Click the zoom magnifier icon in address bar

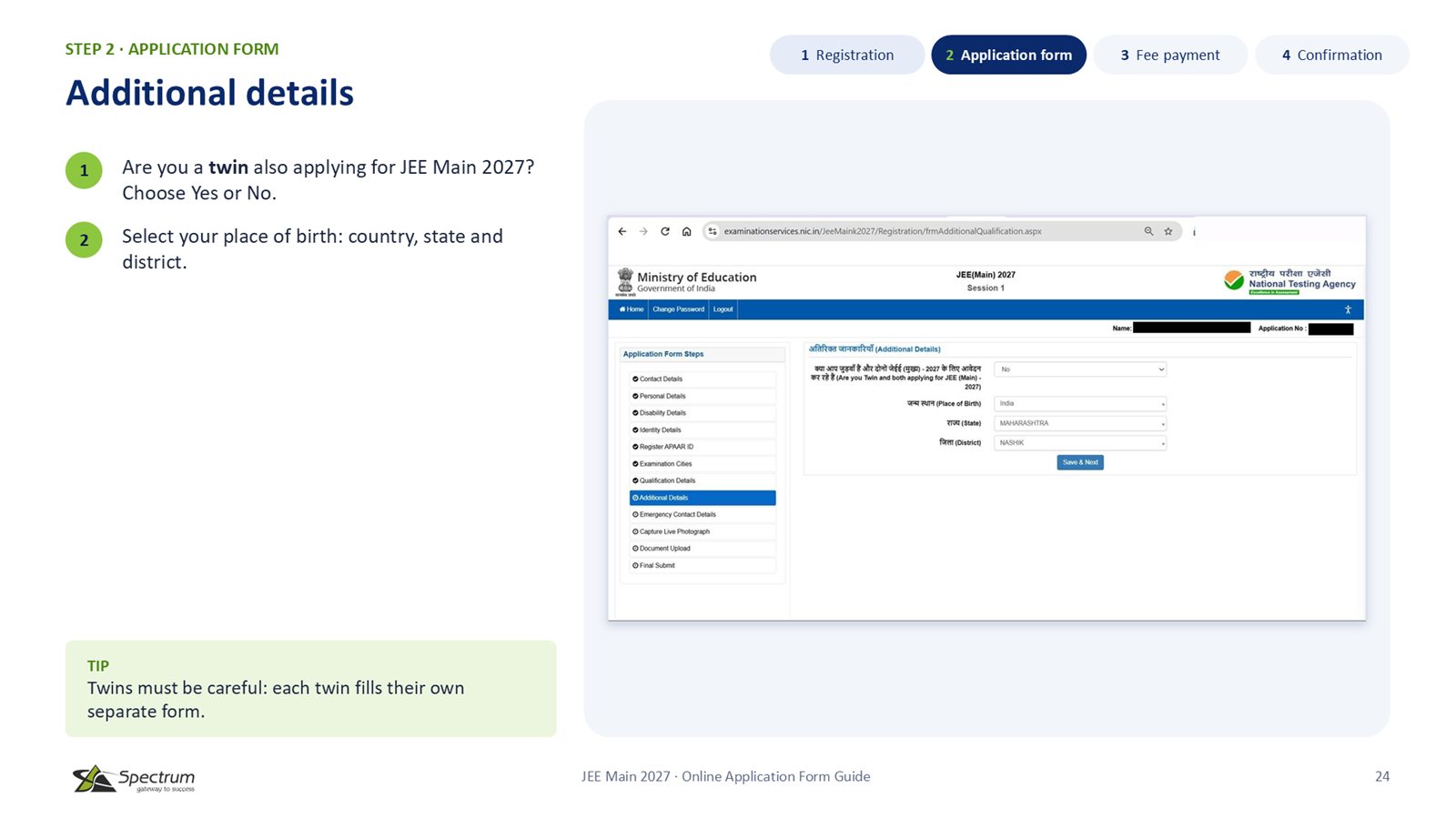(1148, 231)
